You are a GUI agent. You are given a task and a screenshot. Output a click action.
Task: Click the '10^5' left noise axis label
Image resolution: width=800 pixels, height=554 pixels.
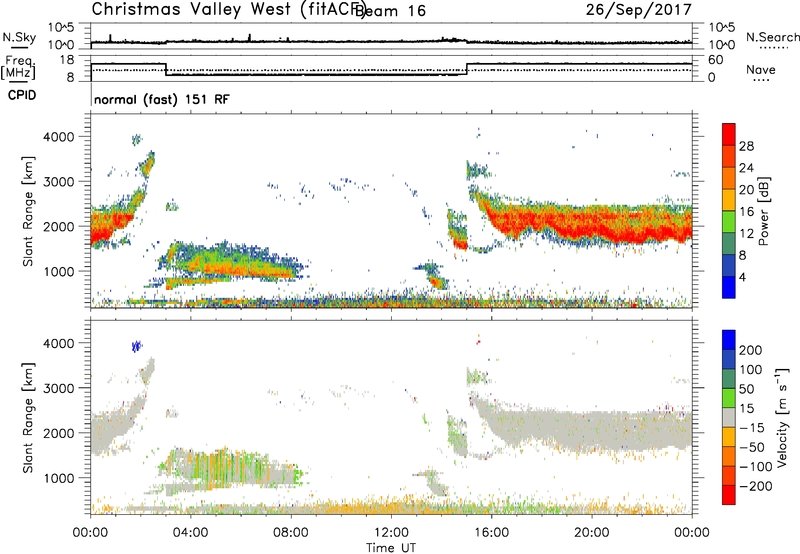click(61, 27)
